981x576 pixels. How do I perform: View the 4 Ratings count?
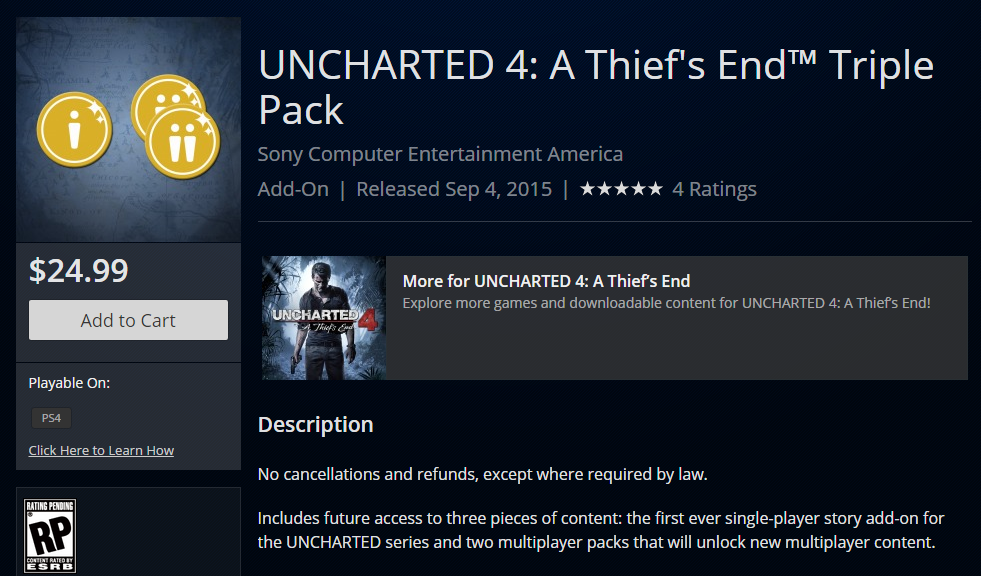coord(714,189)
